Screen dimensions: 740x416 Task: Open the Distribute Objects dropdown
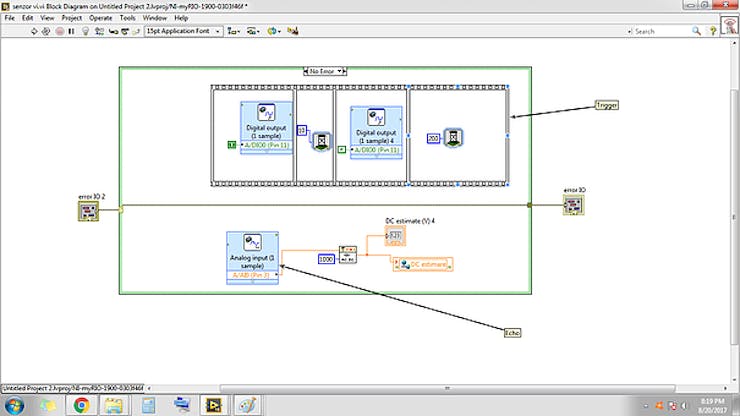tap(253, 31)
